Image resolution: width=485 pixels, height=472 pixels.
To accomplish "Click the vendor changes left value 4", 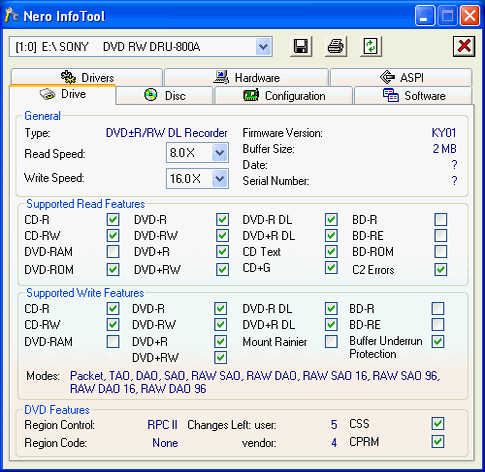I will (334, 443).
